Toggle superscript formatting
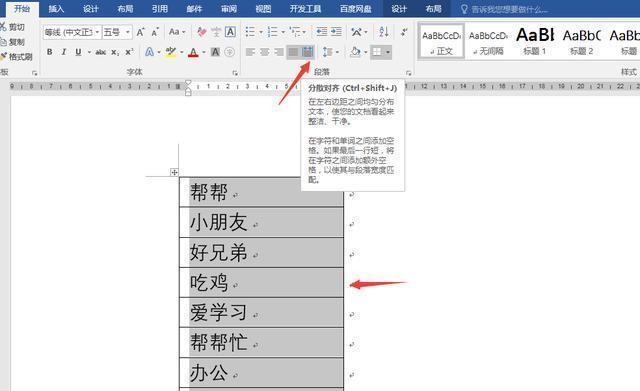640x391 pixels. click(129, 52)
